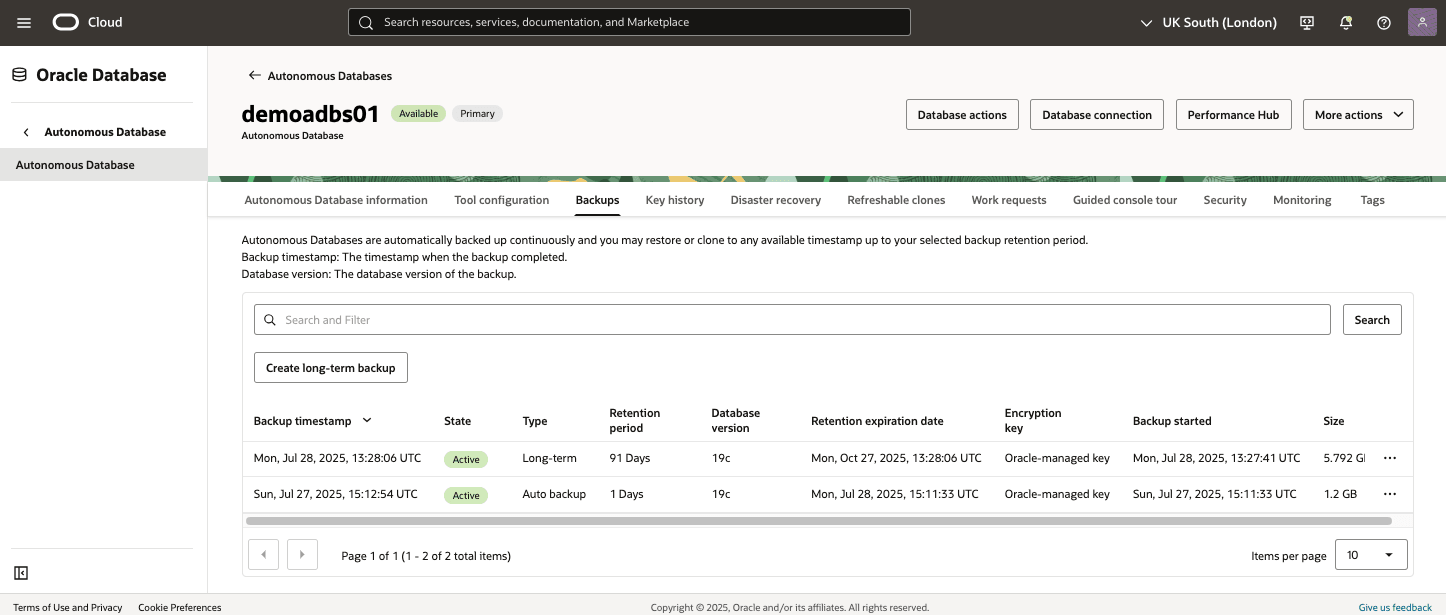The width and height of the screenshot is (1446, 615).
Task: Switch to the Disaster recovery tab
Action: (x=776, y=200)
